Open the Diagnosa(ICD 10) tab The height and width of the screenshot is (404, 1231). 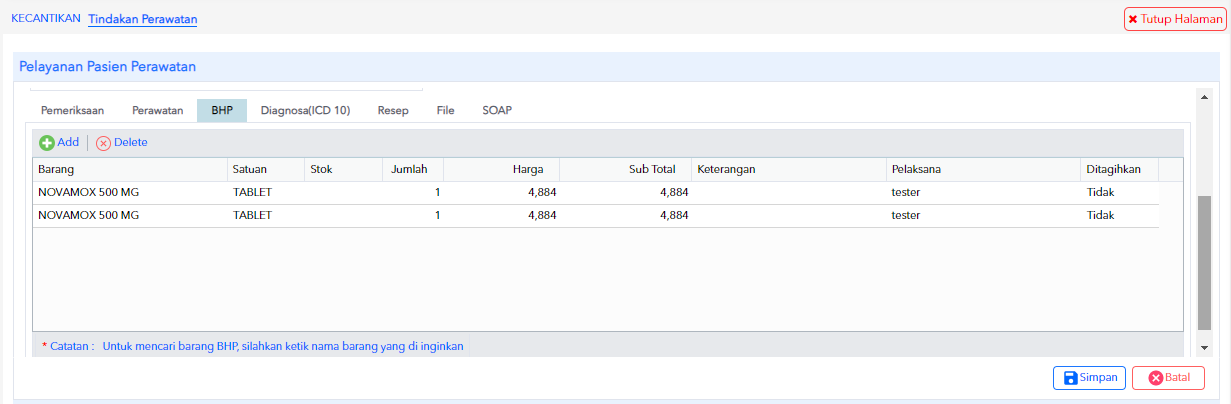[305, 111]
